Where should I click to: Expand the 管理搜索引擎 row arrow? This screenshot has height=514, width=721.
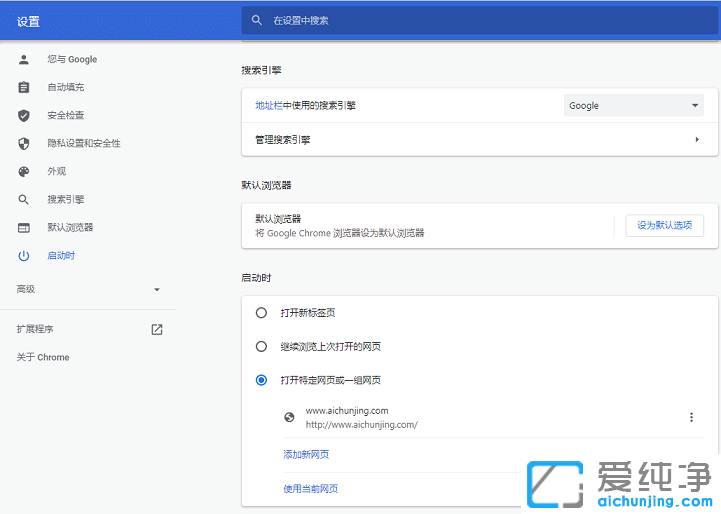point(696,140)
